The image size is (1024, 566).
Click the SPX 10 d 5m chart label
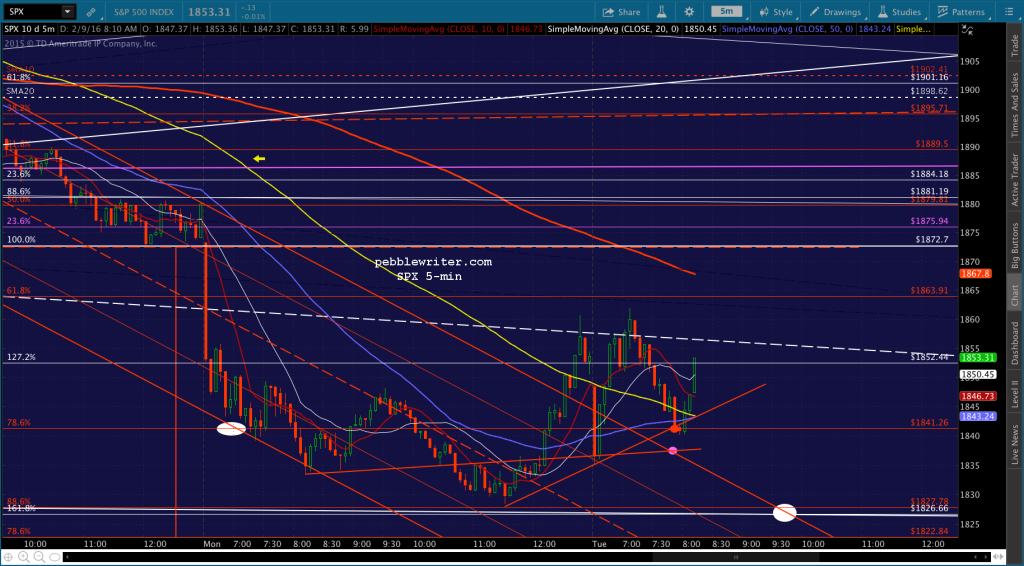(30, 29)
